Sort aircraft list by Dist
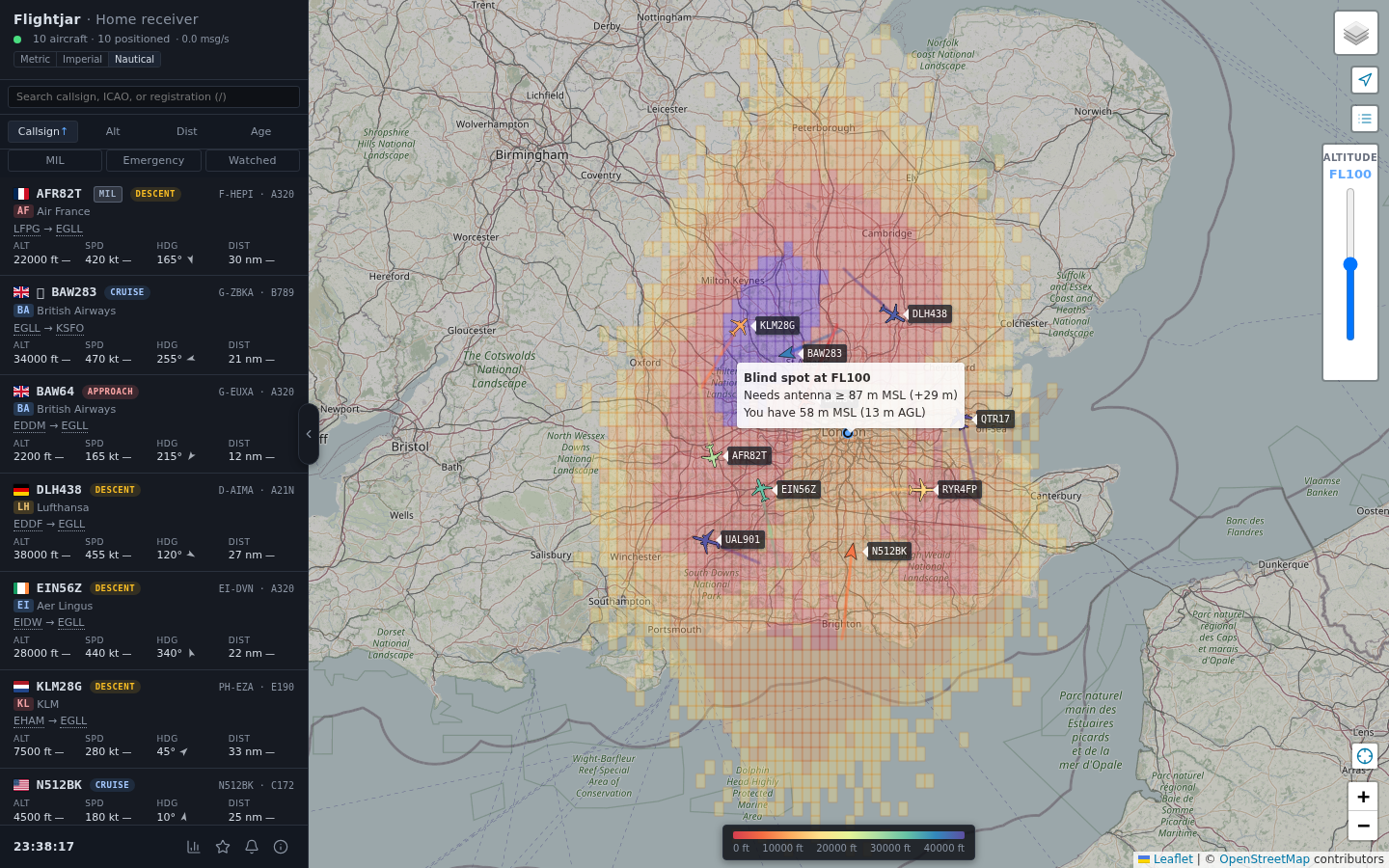1389x868 pixels. pos(187,131)
